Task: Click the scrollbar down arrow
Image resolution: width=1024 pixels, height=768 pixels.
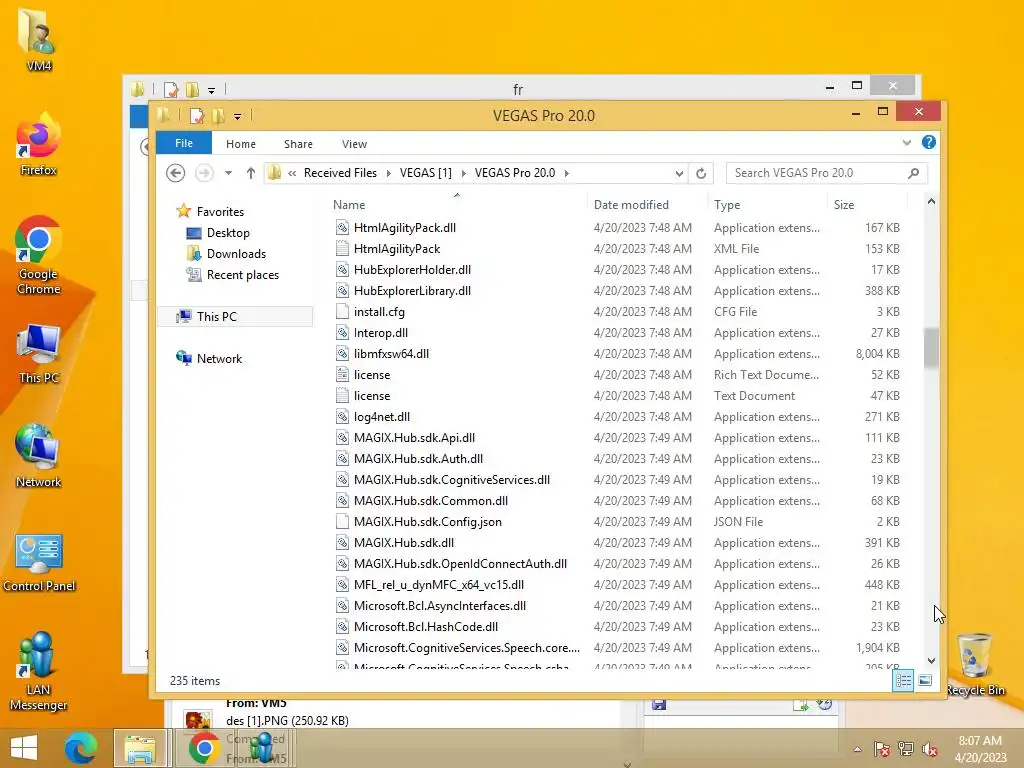Action: [931, 660]
